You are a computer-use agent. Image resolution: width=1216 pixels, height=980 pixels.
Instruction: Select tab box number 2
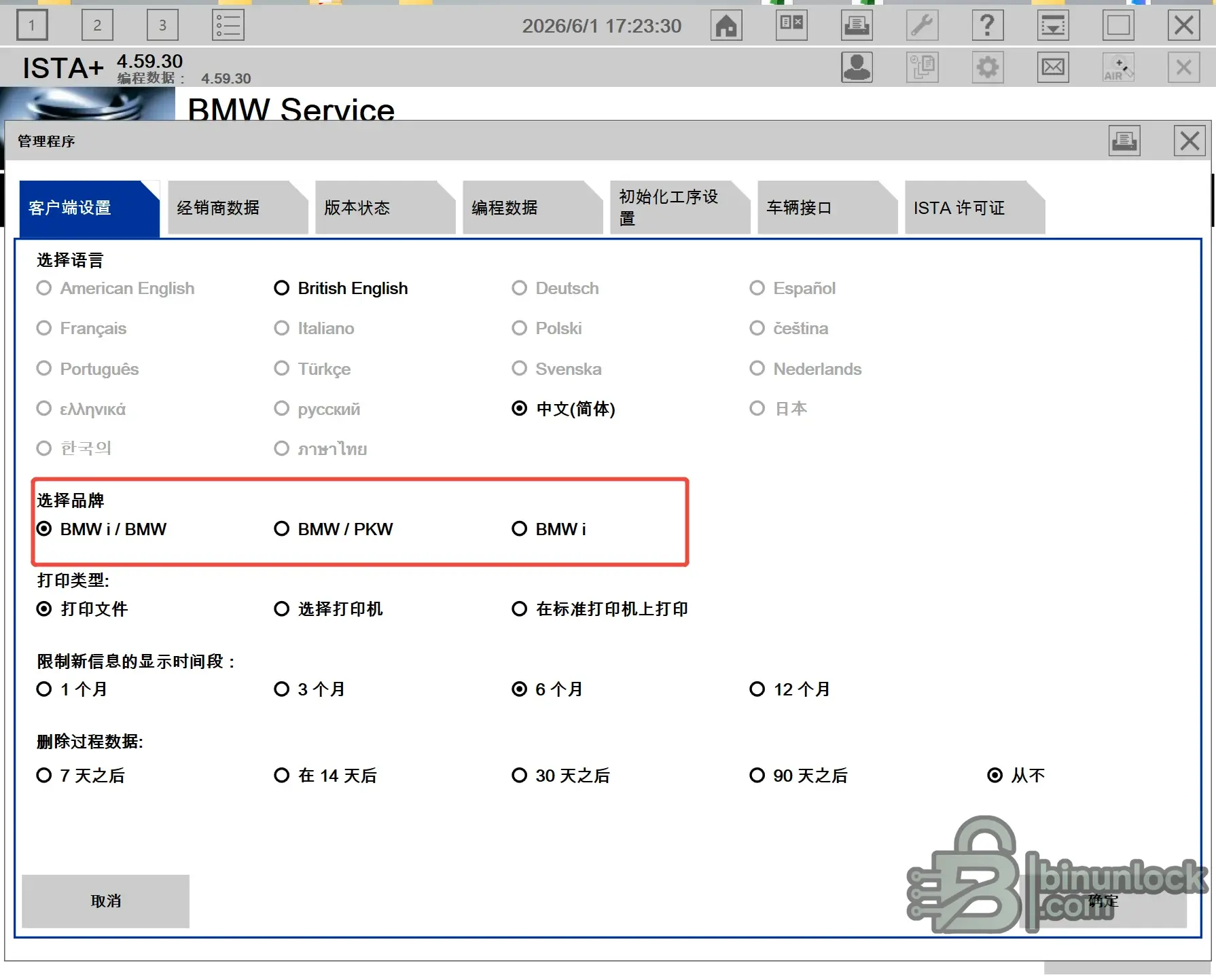[x=97, y=26]
